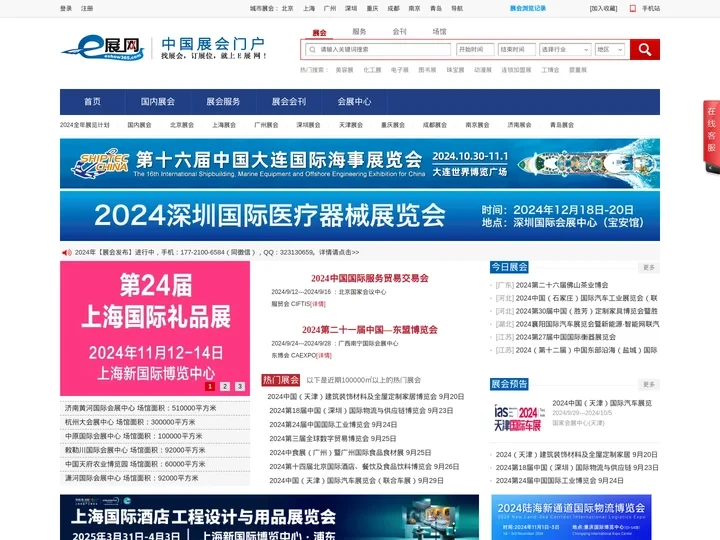Screen dimensions: 720x540
Task: Open 2024第三届全球数字贸易博览会 9月25日
Action: click(332, 439)
